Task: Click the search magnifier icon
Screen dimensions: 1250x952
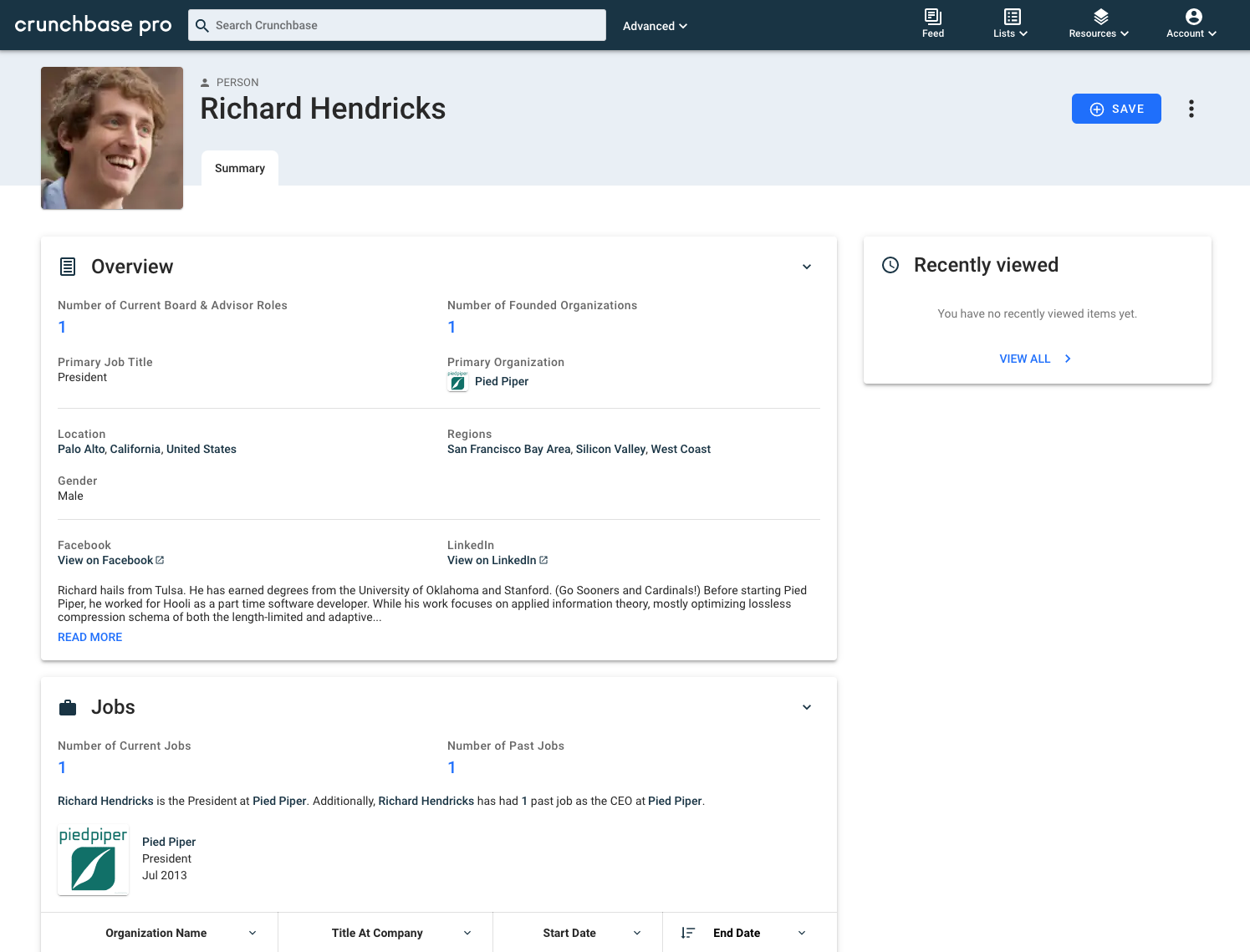Action: point(202,25)
